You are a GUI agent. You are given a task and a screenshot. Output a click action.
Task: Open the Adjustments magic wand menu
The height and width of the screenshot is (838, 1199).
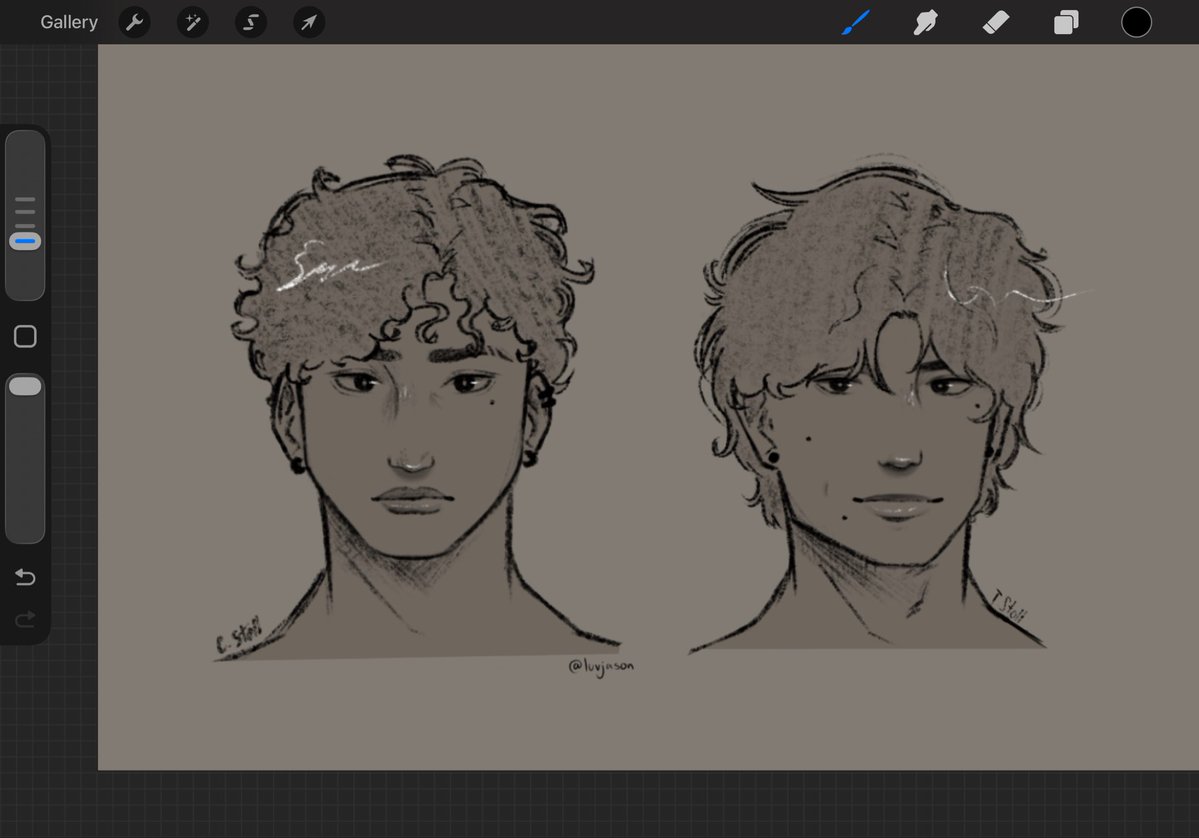coord(193,22)
